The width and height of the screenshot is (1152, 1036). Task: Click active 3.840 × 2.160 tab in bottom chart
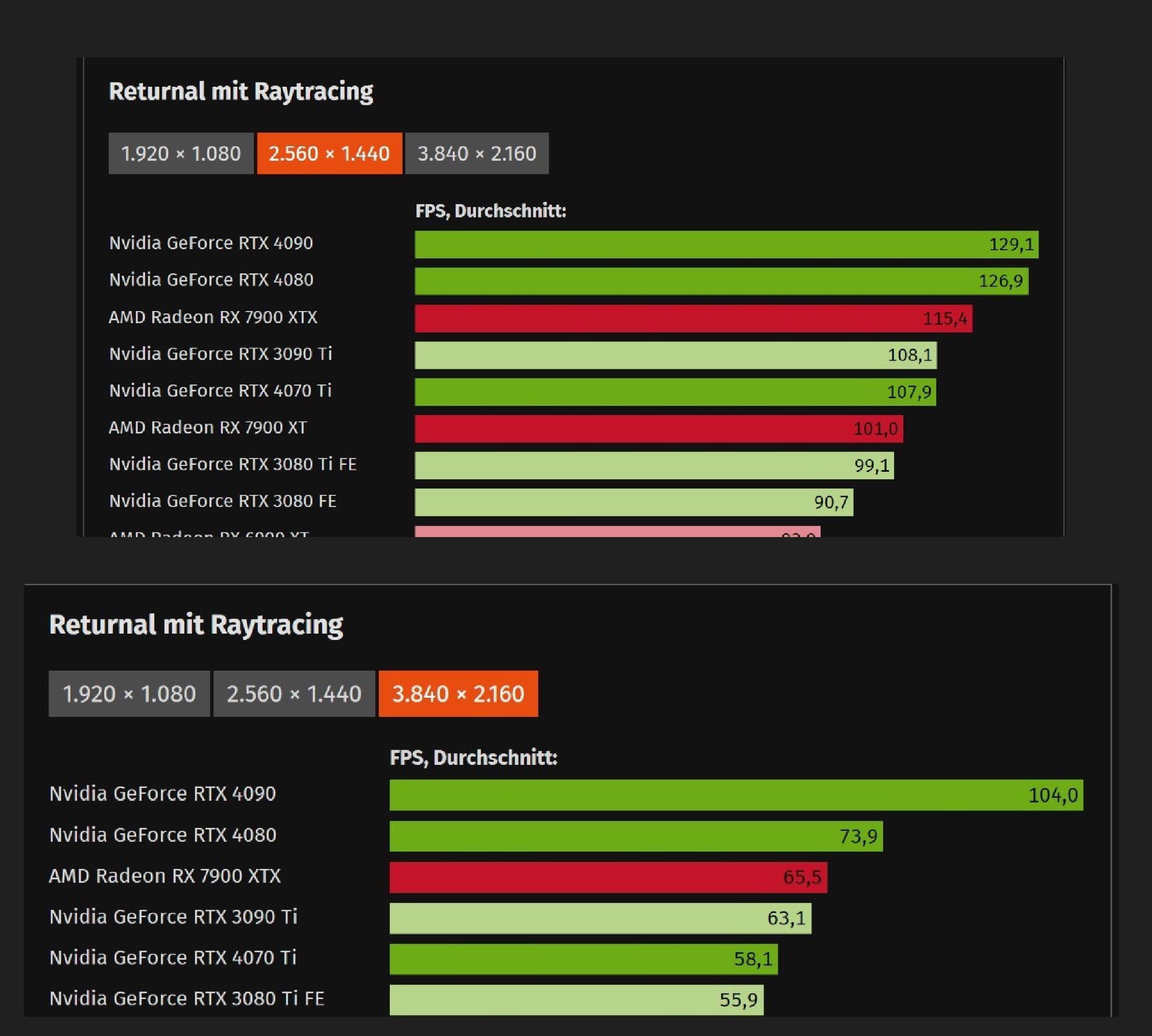(458, 694)
